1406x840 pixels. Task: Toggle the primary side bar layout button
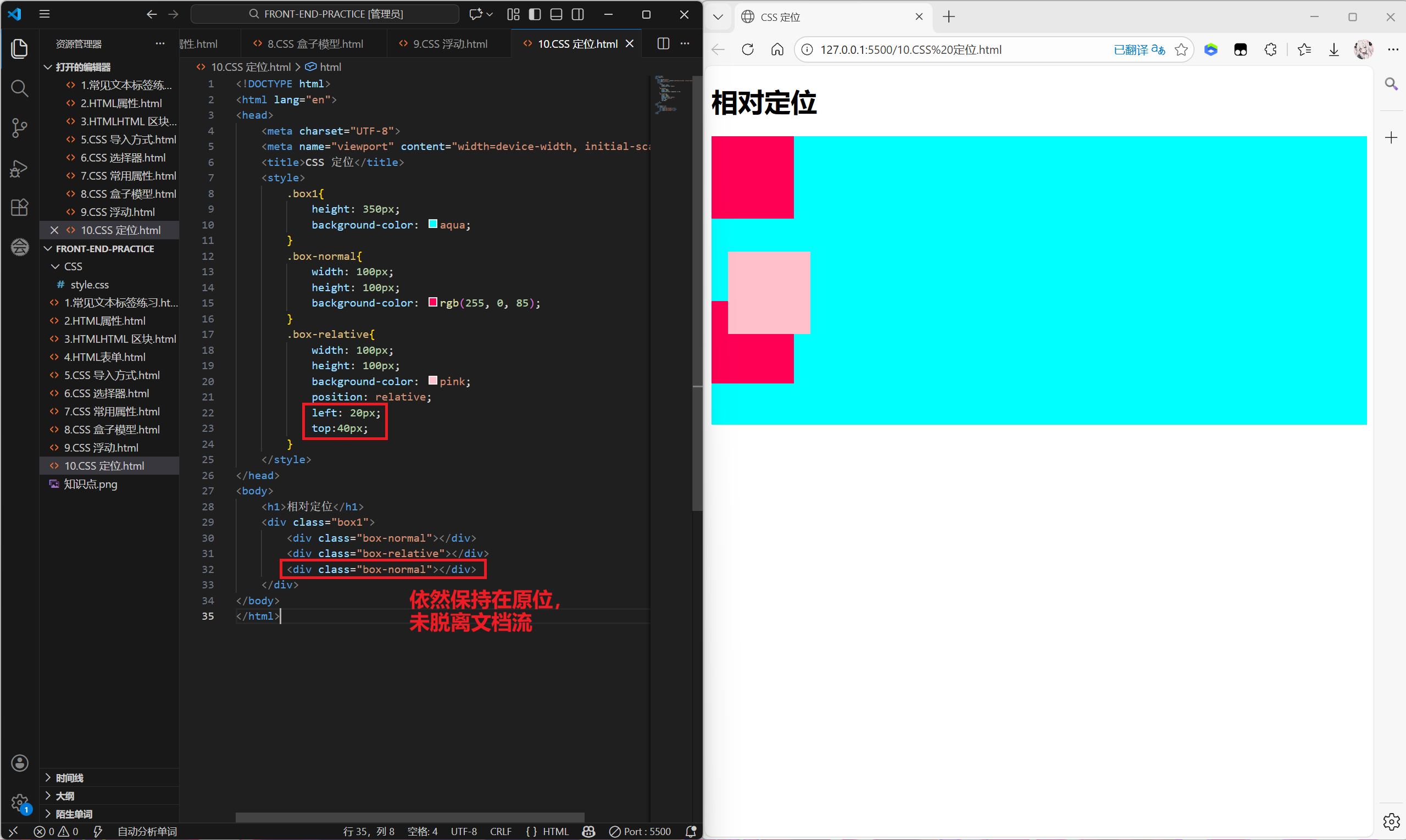535,14
